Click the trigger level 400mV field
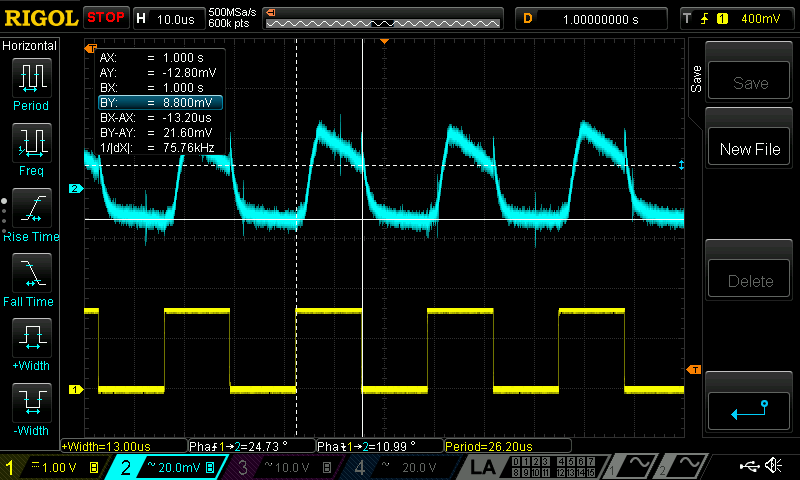The height and width of the screenshot is (480, 800). click(x=760, y=19)
